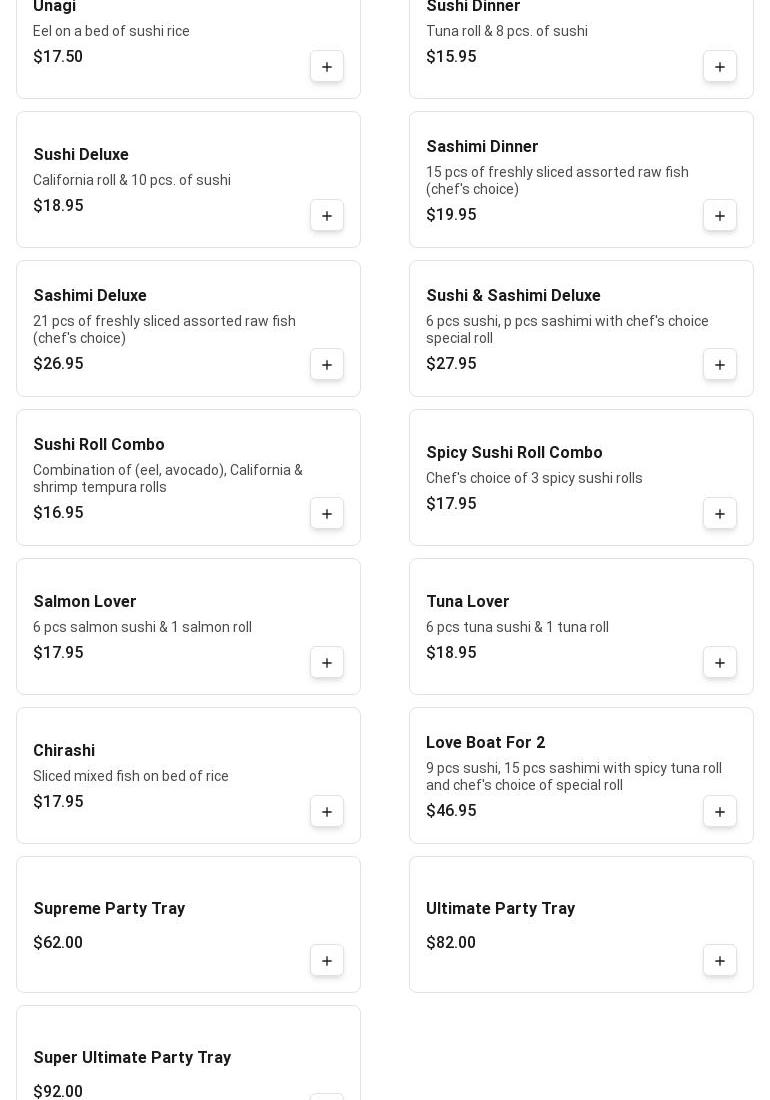The image size is (770, 1100).
Task: Add Sushi Dinner with plus icon
Action: [x=720, y=67]
